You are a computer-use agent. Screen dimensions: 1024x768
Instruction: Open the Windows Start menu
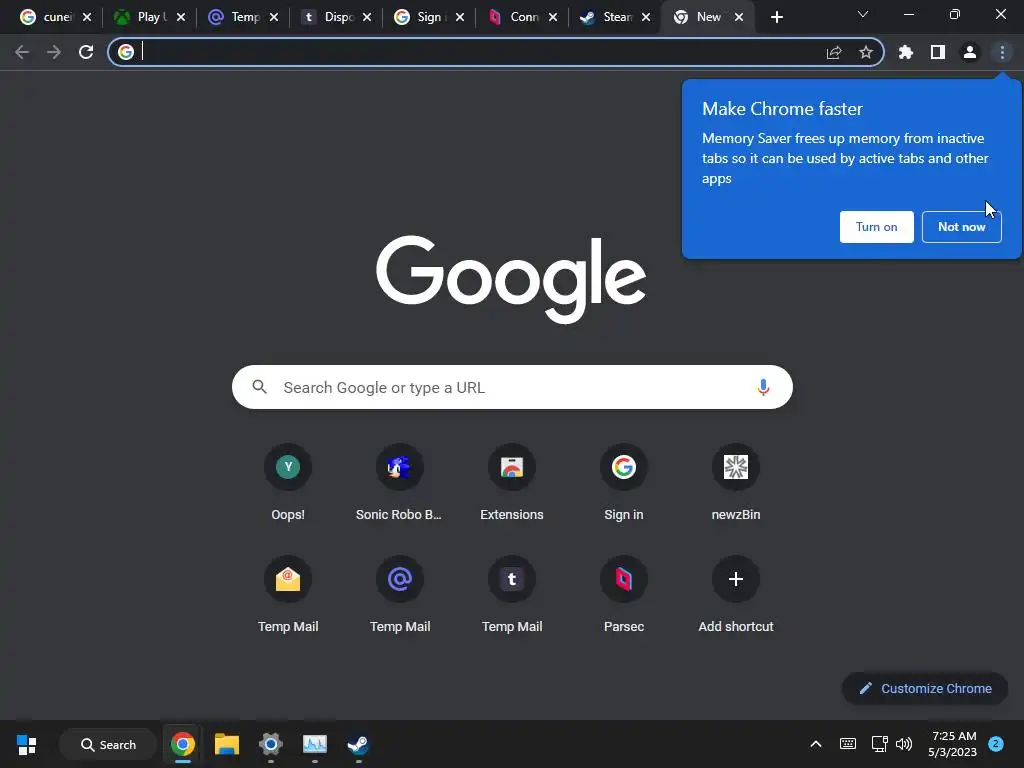click(27, 744)
